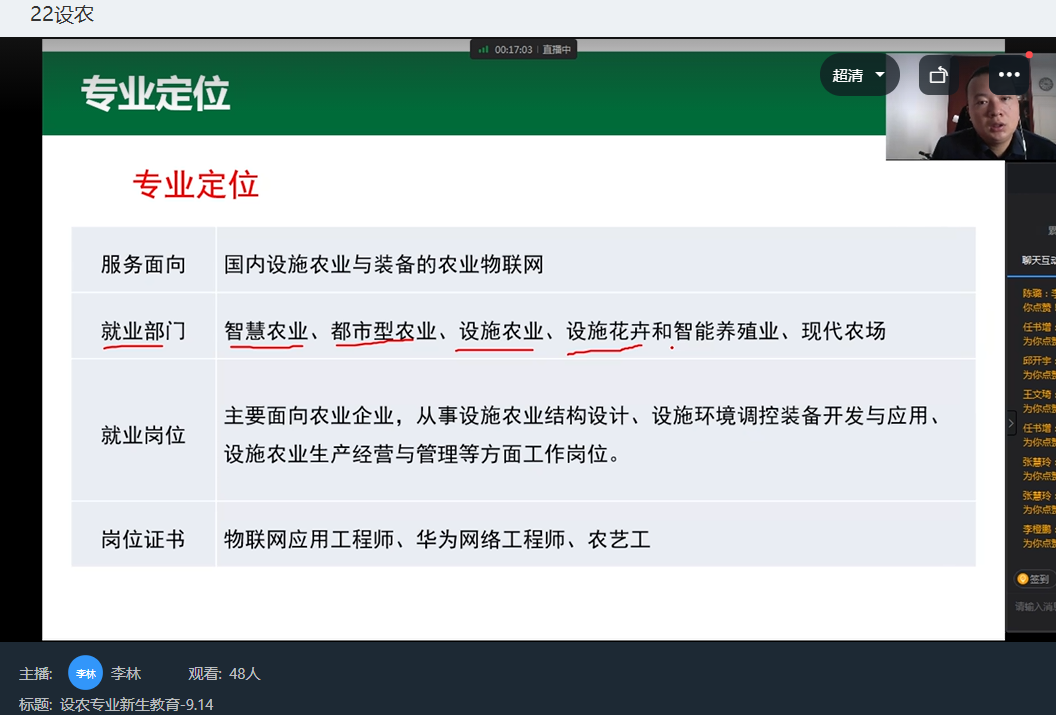
Task: Click the 直播中 live status label
Action: click(x=556, y=49)
